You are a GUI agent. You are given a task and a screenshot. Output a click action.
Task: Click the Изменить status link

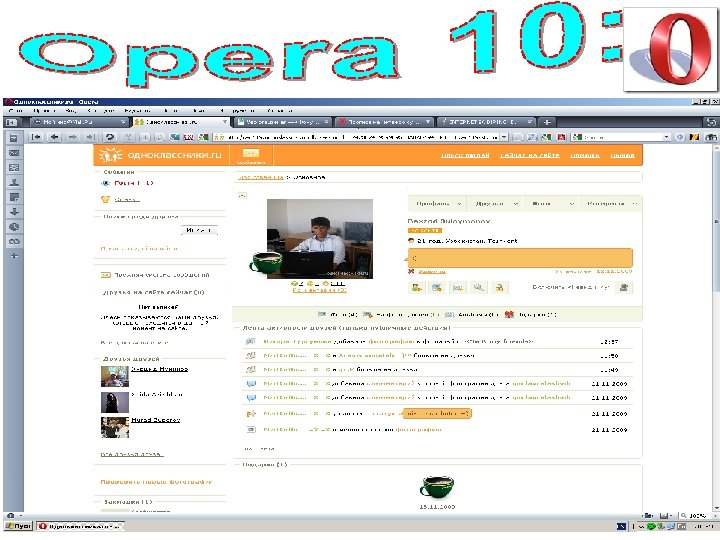[432, 271]
